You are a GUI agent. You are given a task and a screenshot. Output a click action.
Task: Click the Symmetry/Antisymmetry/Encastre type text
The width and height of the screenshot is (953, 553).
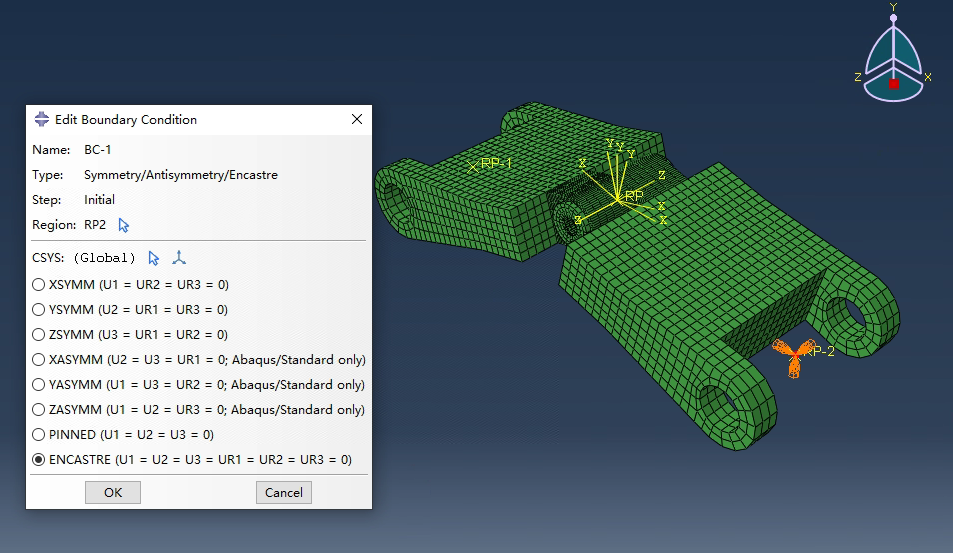[x=181, y=175]
